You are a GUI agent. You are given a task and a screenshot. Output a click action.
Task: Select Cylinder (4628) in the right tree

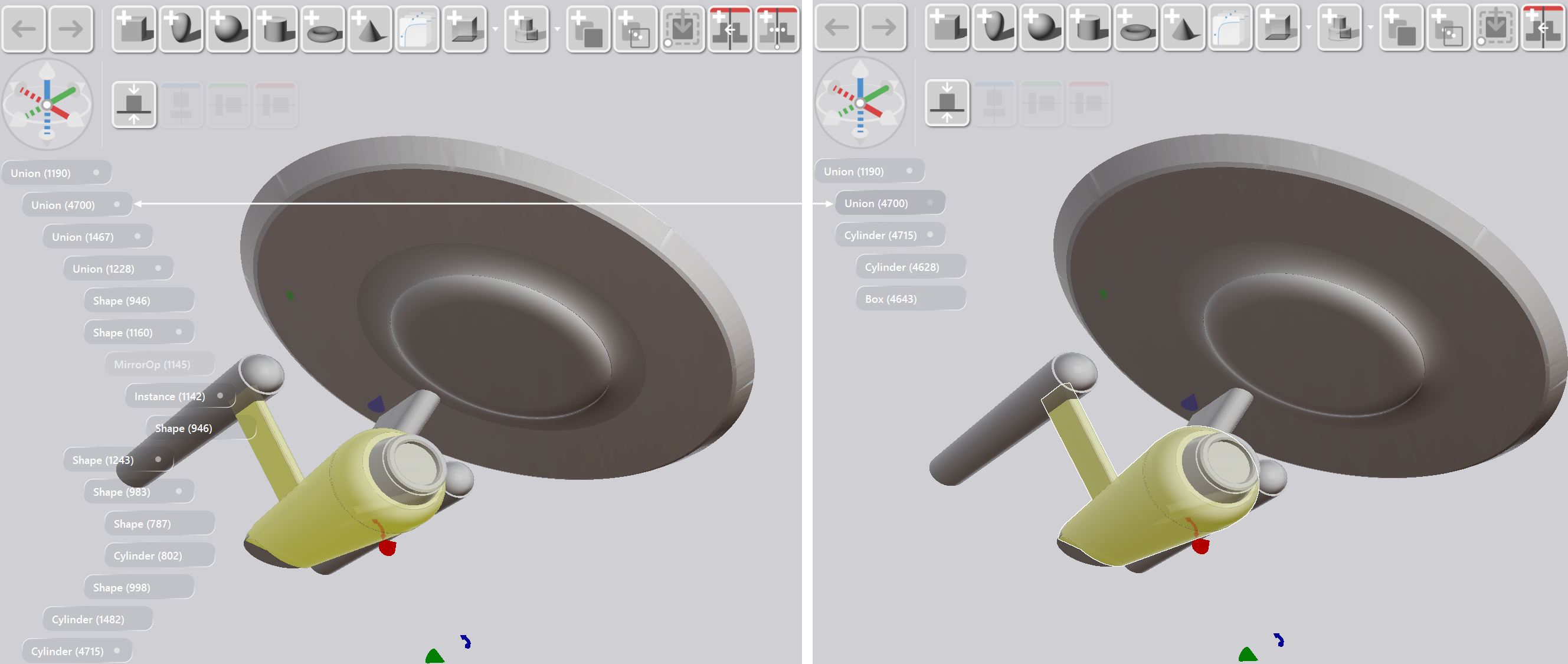(911, 267)
